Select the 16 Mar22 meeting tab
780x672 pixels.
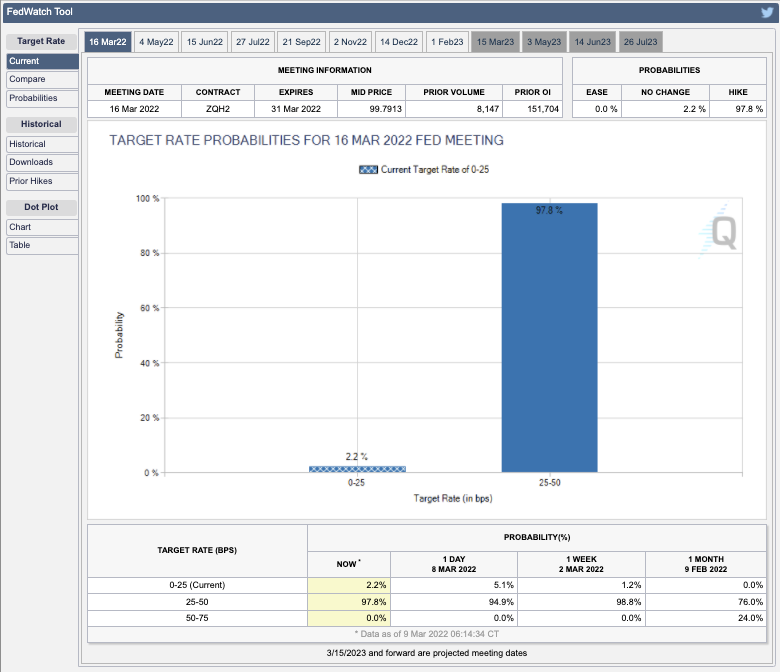point(108,42)
